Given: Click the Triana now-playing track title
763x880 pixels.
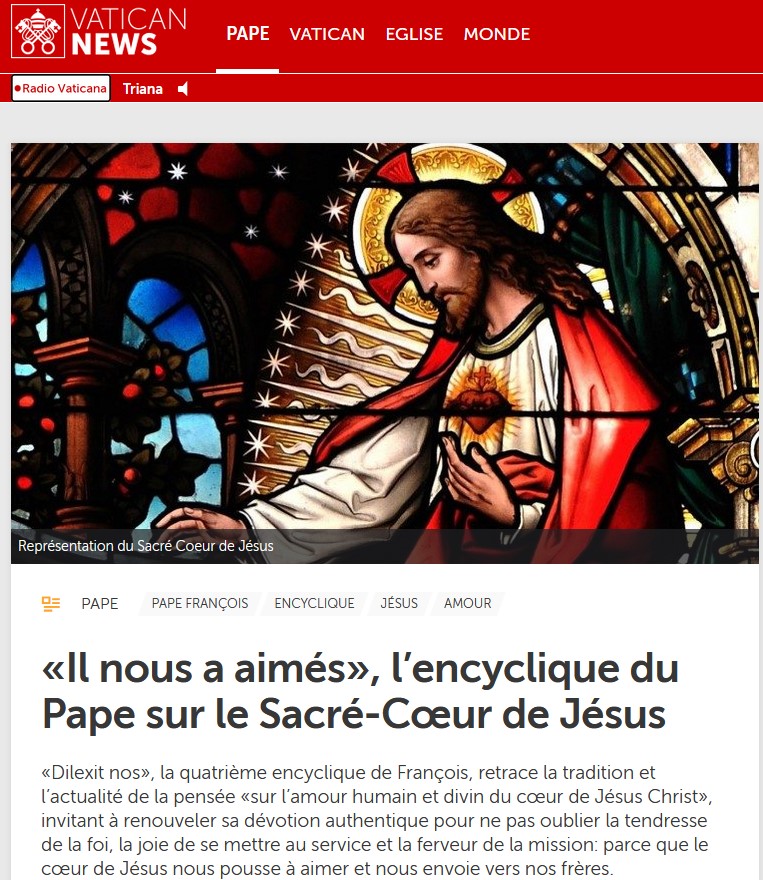Looking at the screenshot, I should [x=143, y=89].
